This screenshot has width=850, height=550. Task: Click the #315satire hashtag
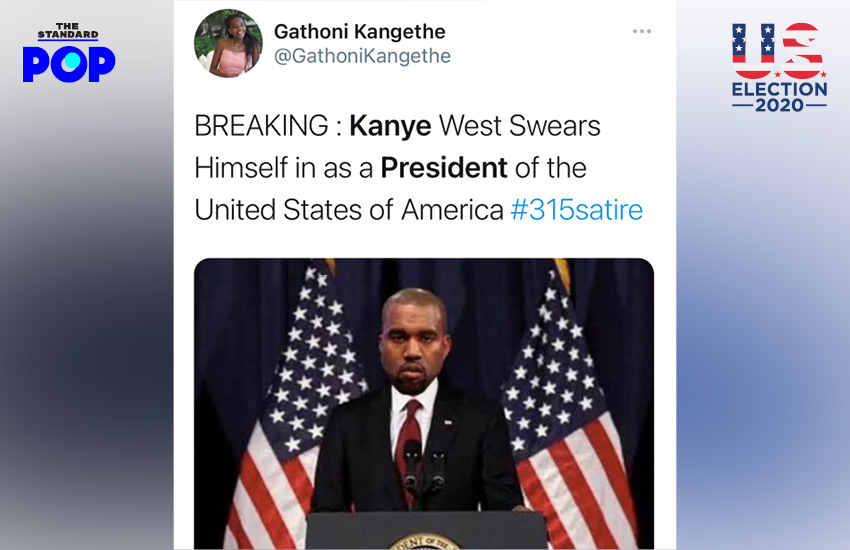[576, 210]
